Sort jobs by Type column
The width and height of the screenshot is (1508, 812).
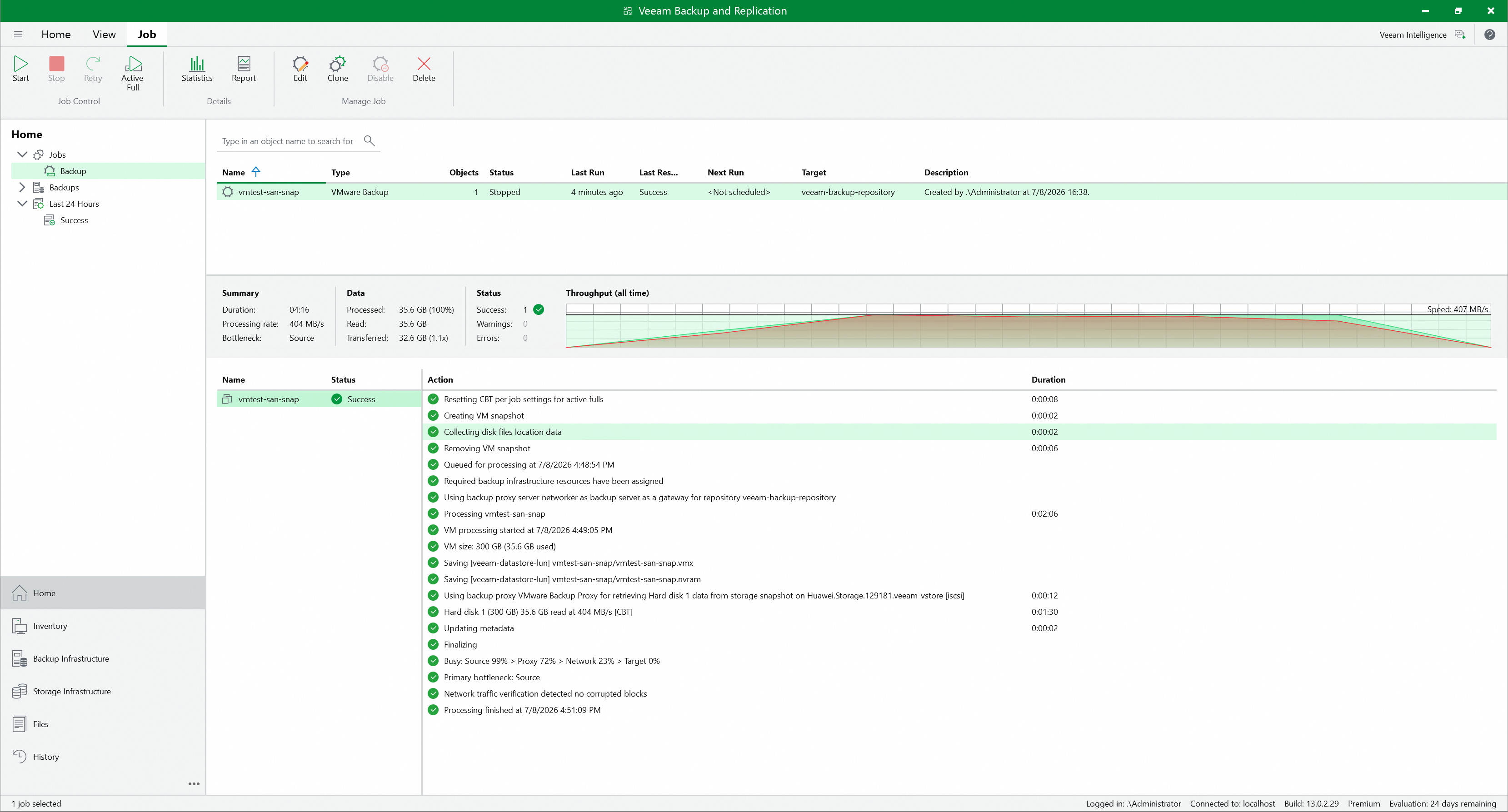click(x=340, y=173)
